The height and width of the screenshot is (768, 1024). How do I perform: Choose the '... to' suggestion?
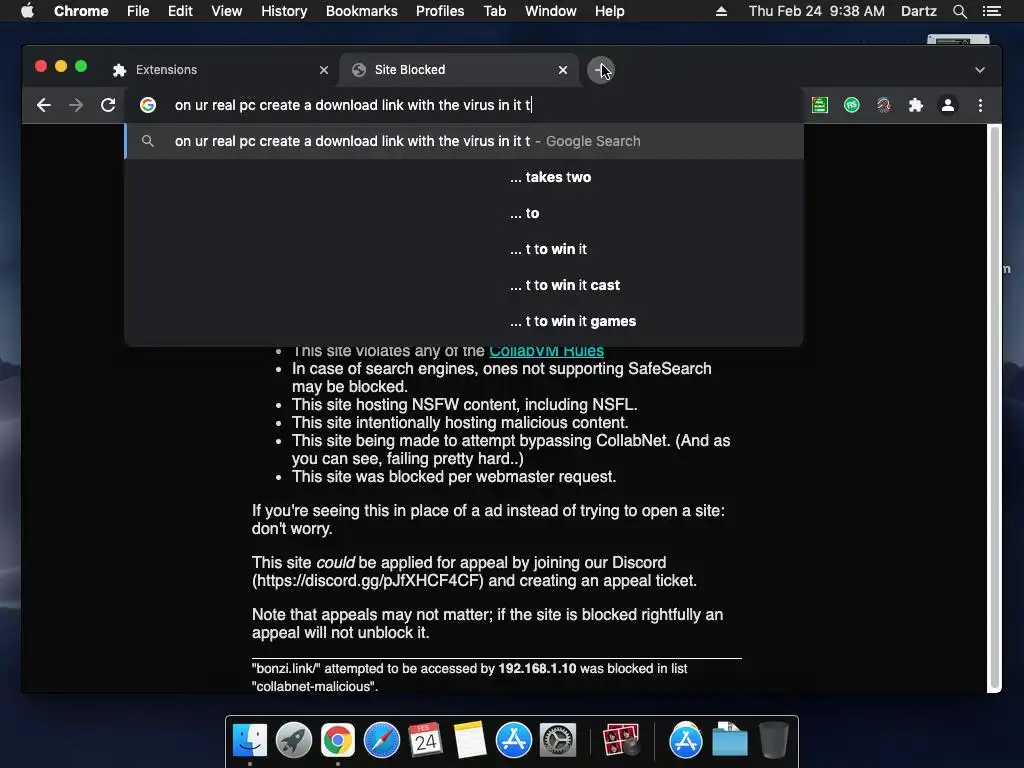[464, 213]
